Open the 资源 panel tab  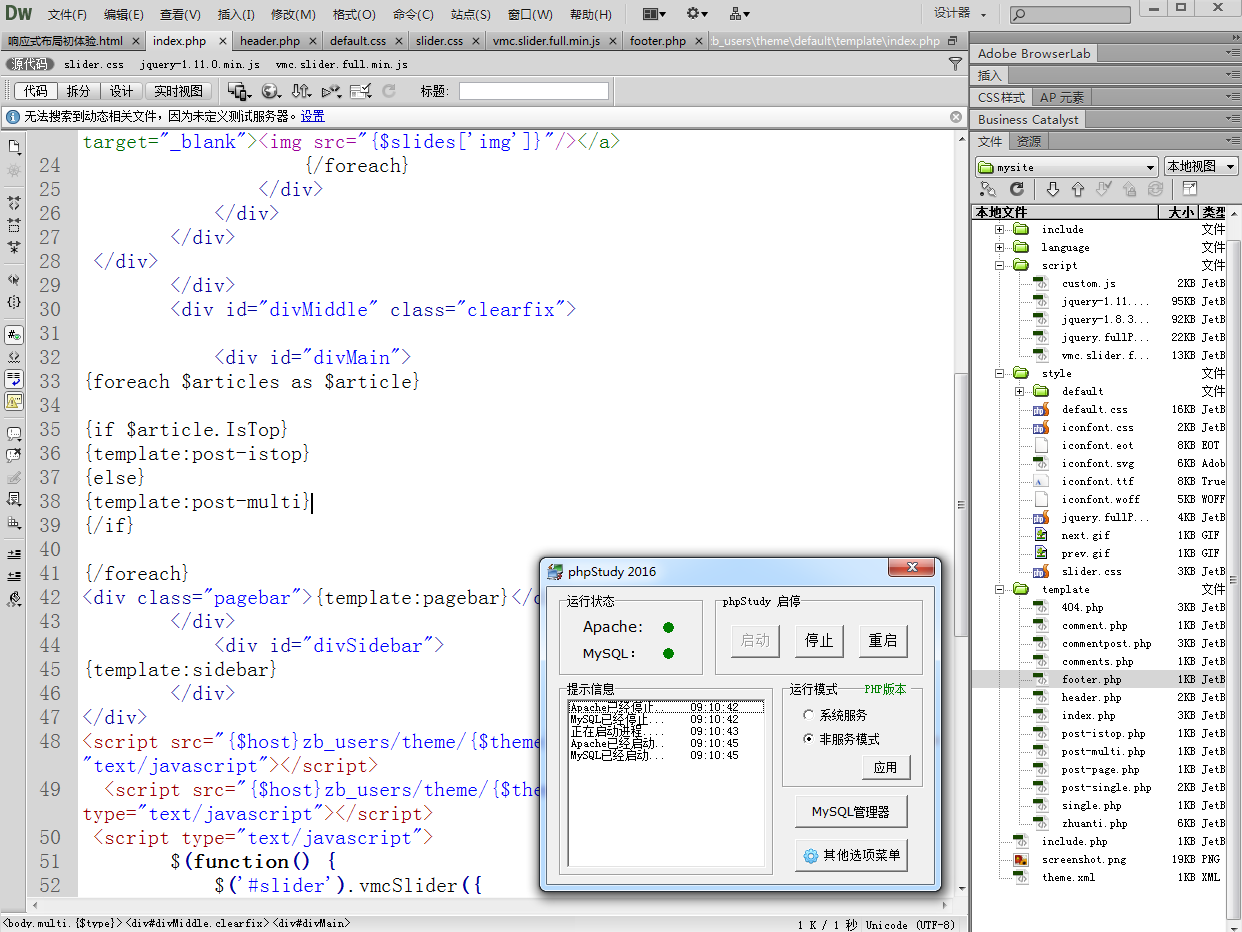click(x=1029, y=141)
